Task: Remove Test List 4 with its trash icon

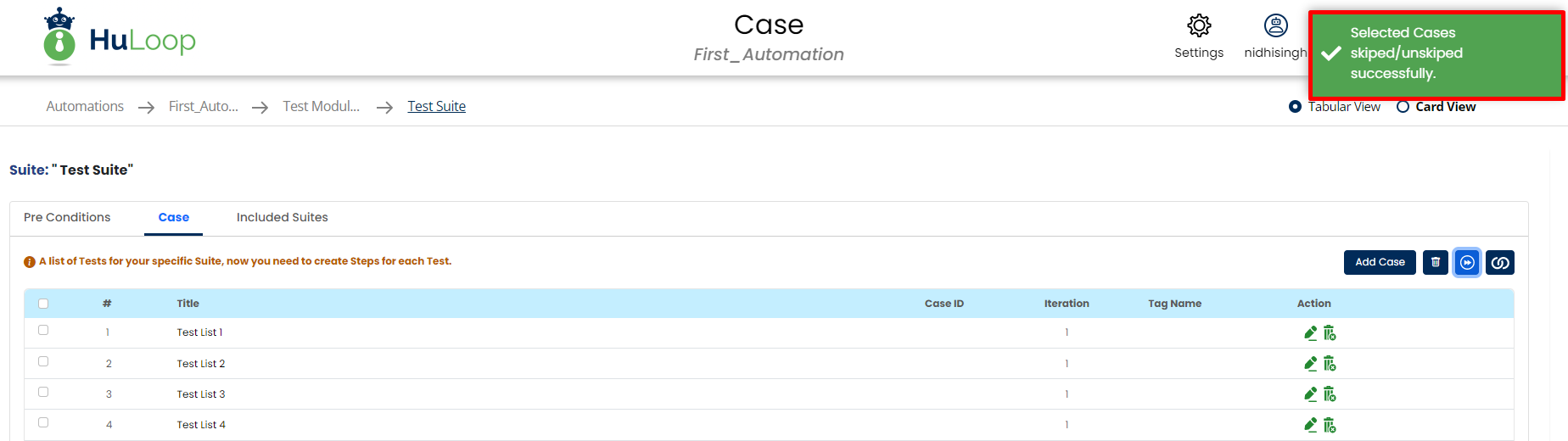Action: [x=1330, y=425]
